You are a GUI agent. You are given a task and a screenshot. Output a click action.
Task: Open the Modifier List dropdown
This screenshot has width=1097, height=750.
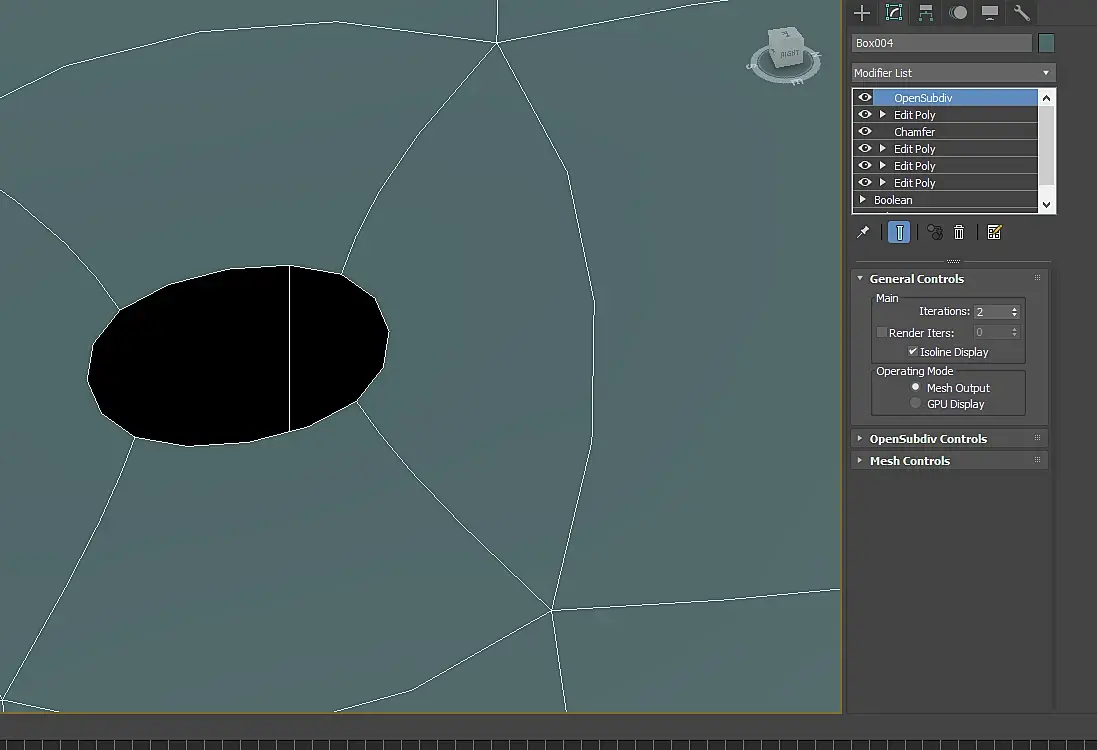(x=953, y=73)
